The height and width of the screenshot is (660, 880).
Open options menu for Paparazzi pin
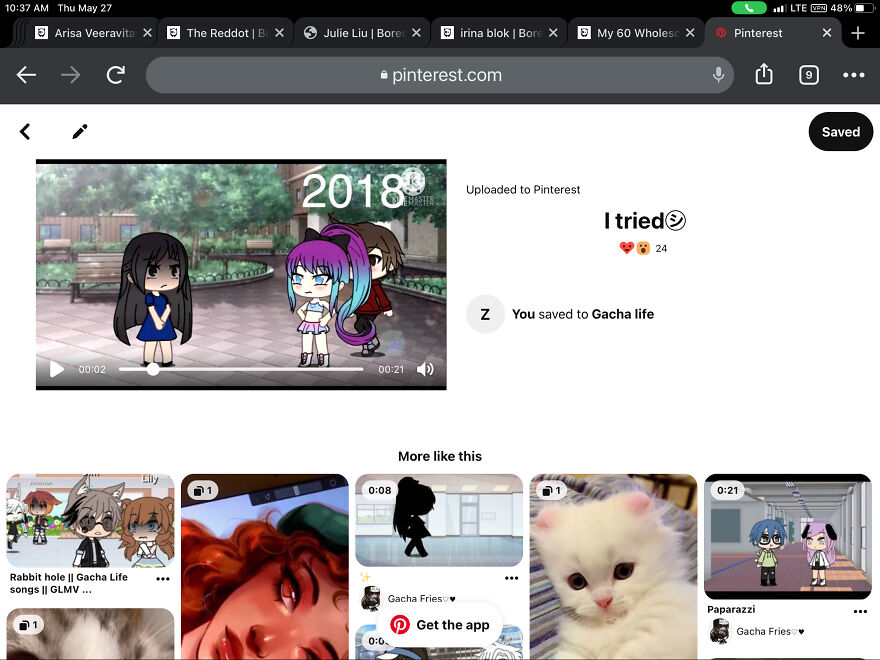click(x=859, y=611)
